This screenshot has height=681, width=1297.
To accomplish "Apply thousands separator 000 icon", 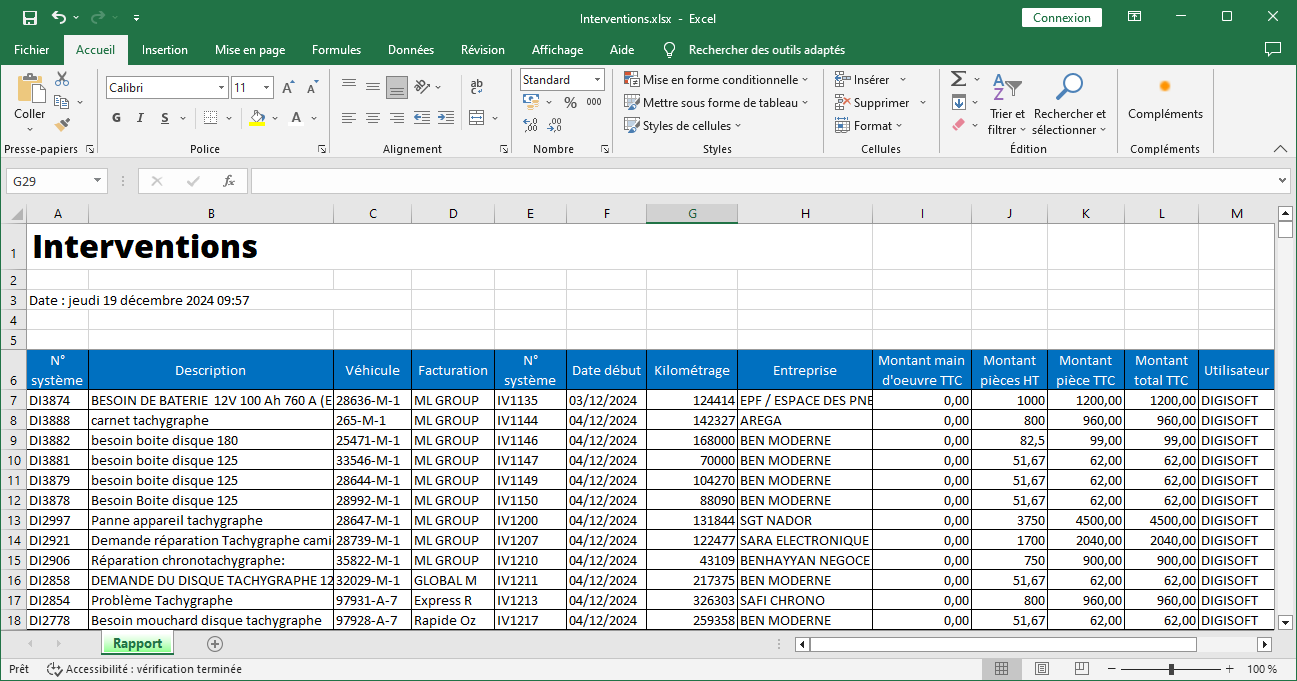I will 594,102.
